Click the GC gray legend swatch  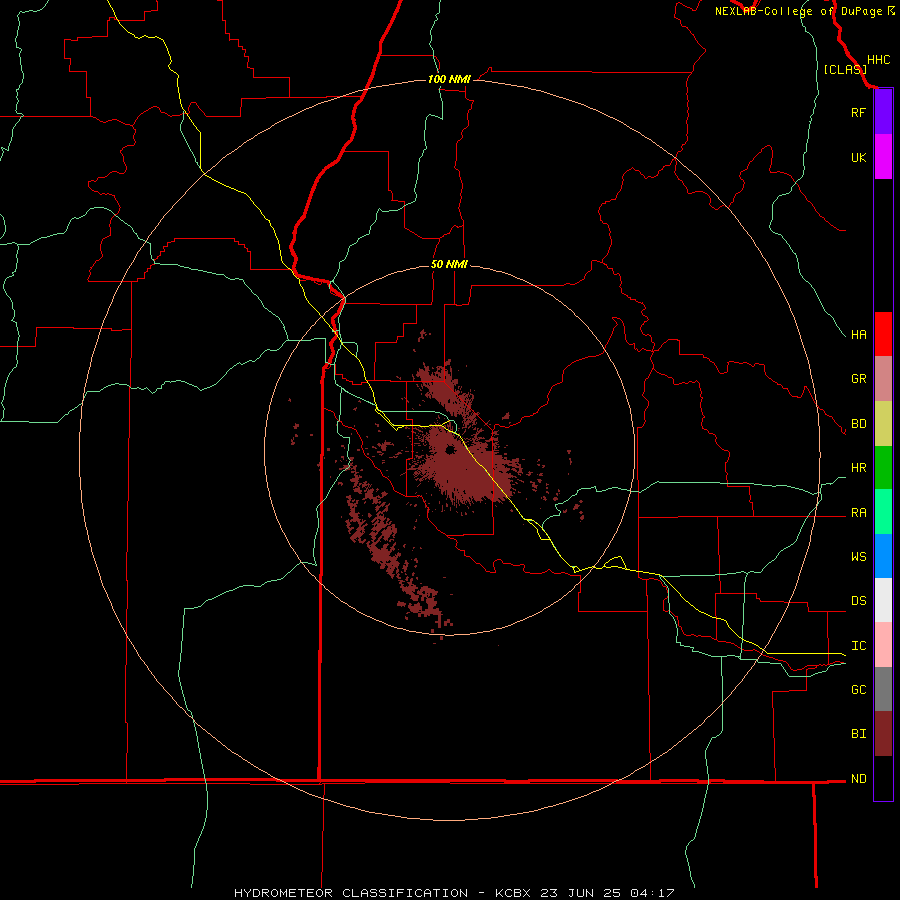coord(883,689)
